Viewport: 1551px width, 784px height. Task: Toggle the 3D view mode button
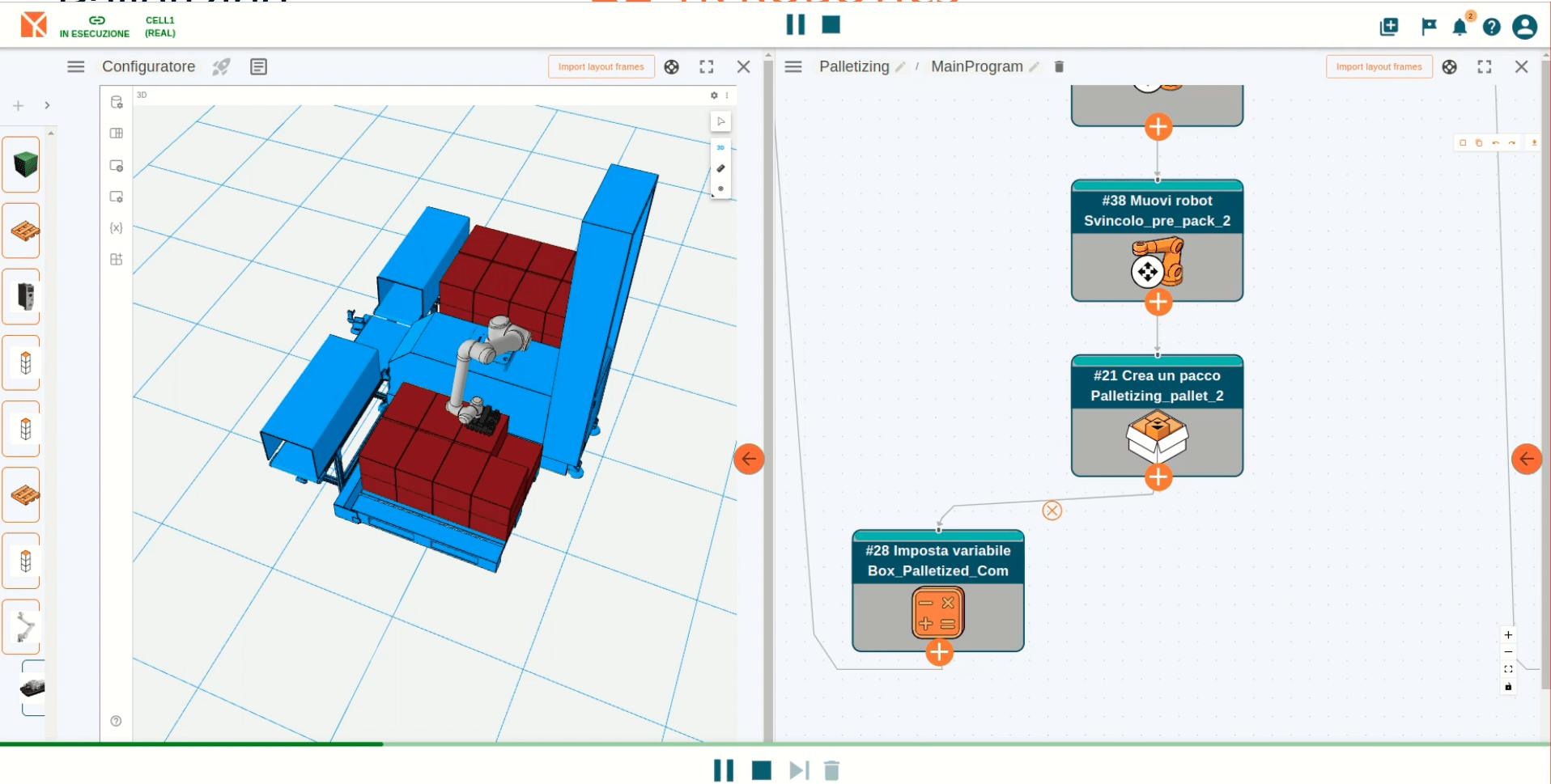coord(720,147)
